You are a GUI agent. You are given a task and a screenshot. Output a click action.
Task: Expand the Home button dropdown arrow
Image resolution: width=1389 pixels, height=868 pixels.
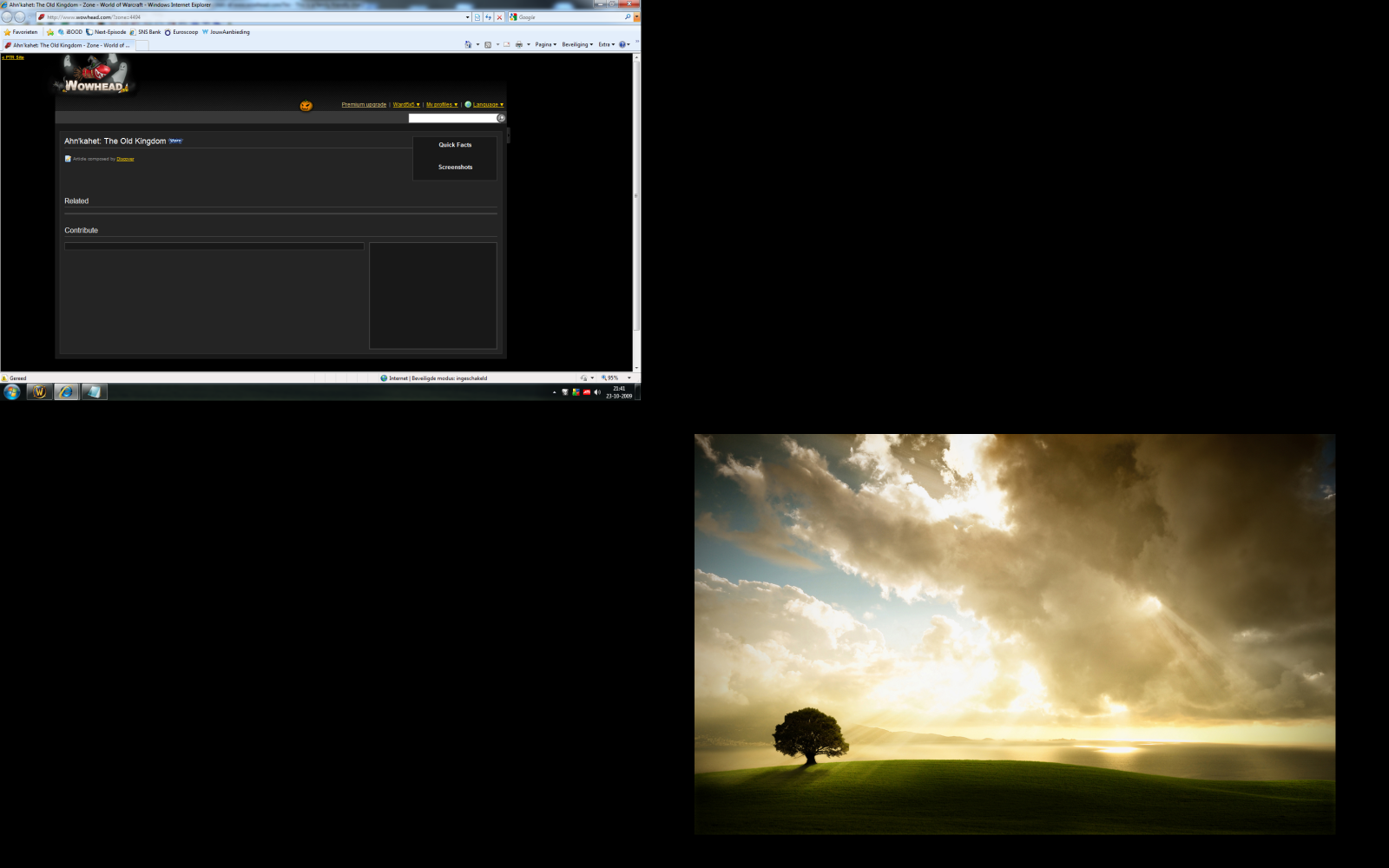click(x=477, y=44)
